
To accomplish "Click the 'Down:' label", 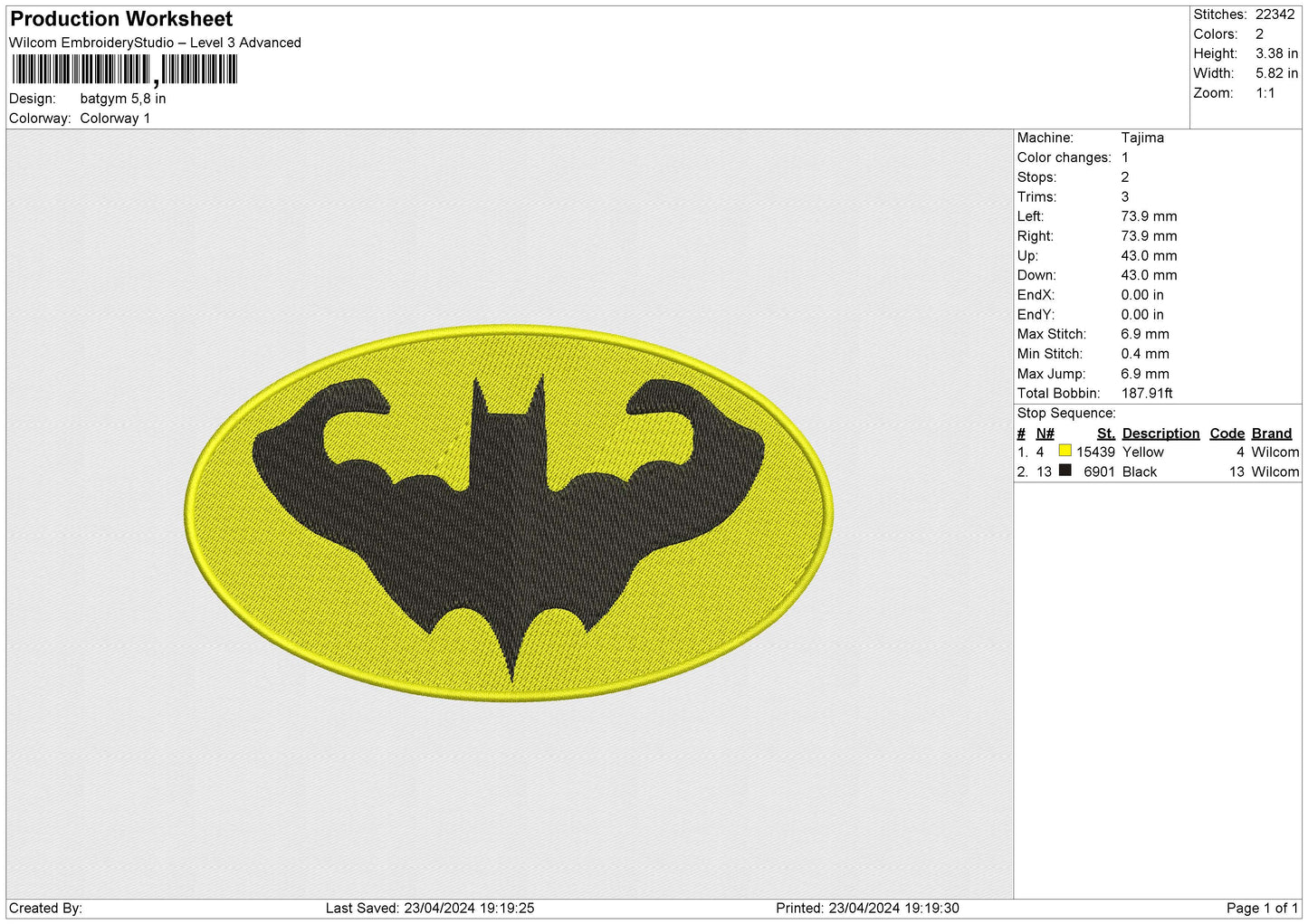I will [1036, 275].
